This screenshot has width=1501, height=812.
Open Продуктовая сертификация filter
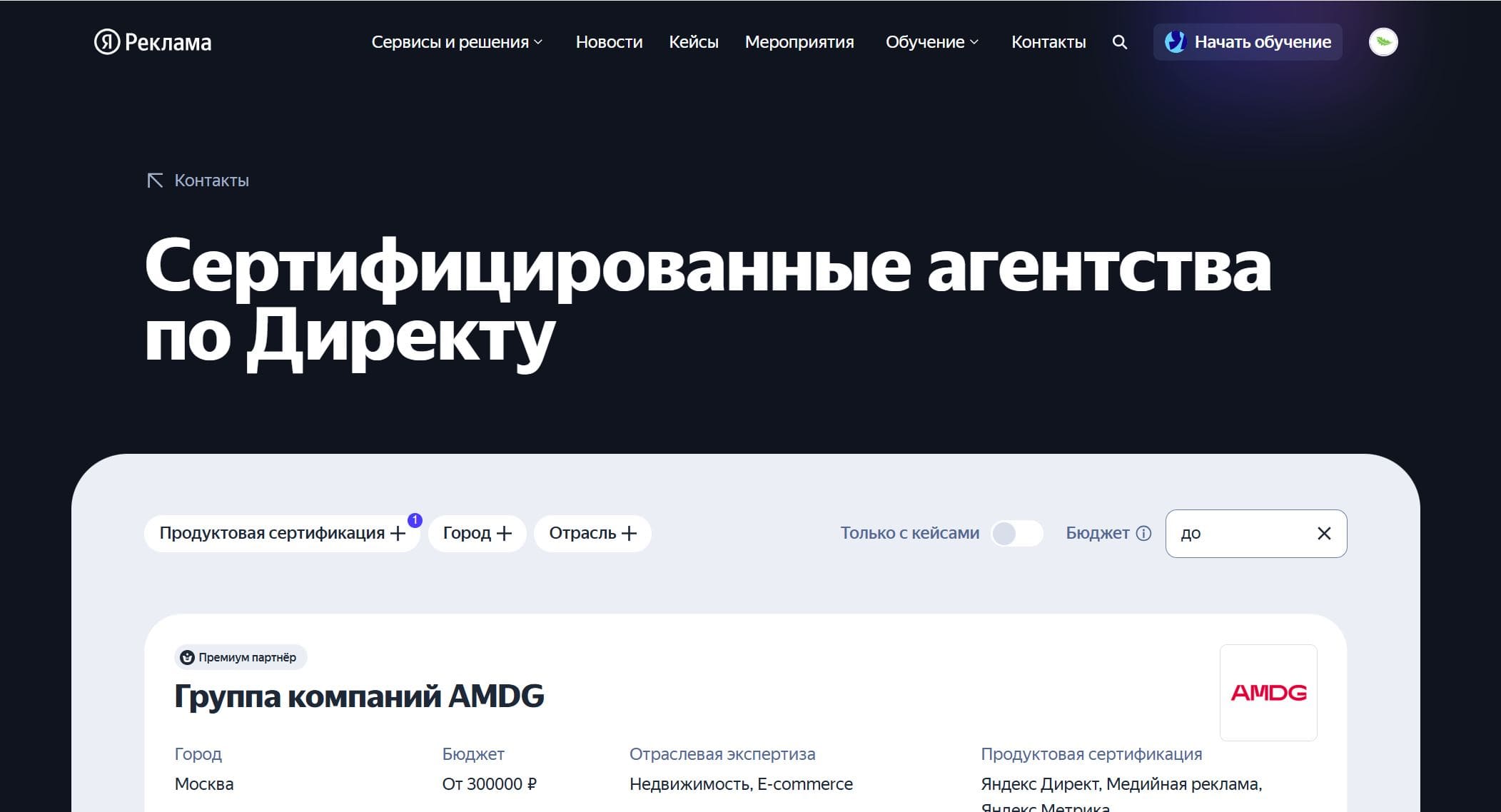(x=281, y=533)
